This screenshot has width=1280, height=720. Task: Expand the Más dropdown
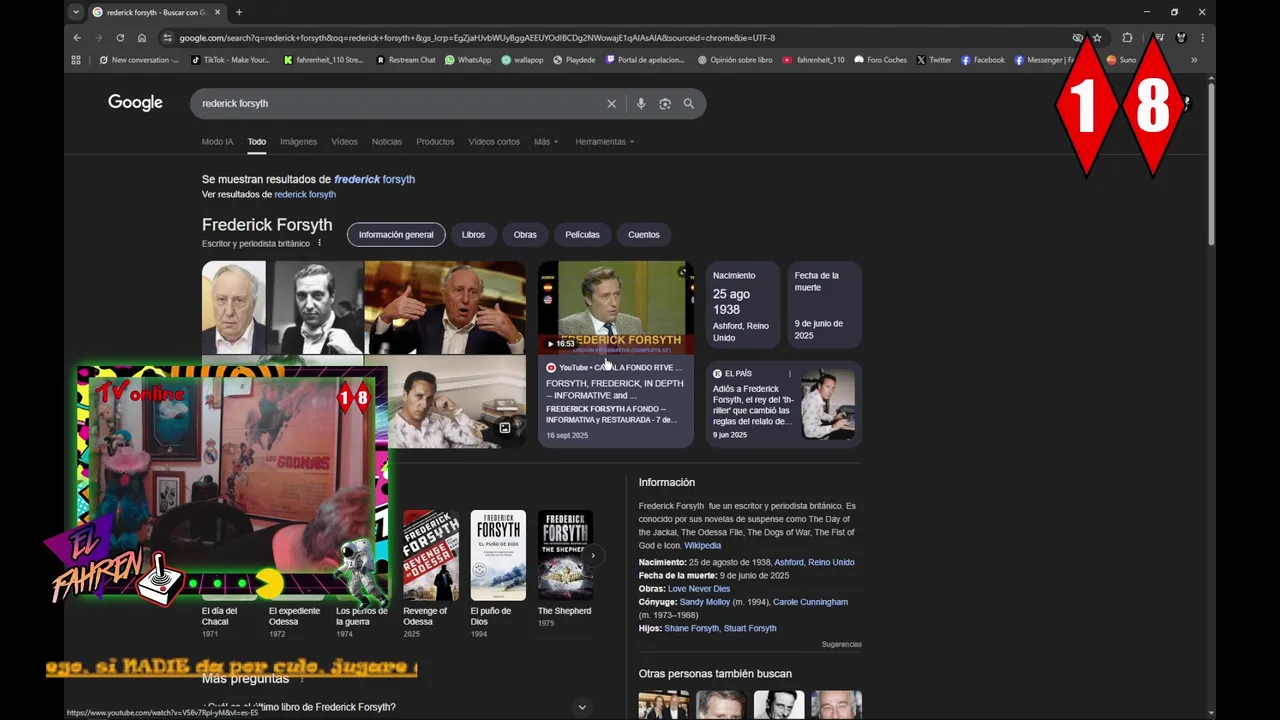546,142
